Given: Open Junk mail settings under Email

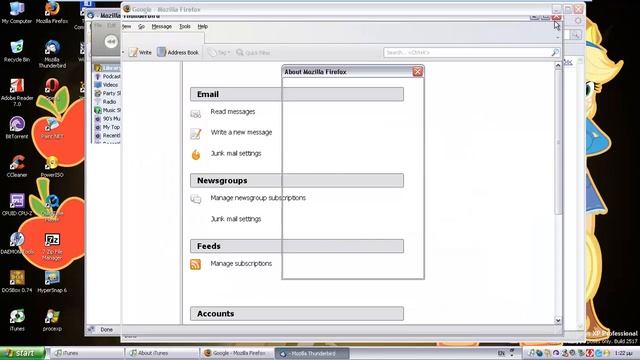Looking at the screenshot, I should (236, 153).
